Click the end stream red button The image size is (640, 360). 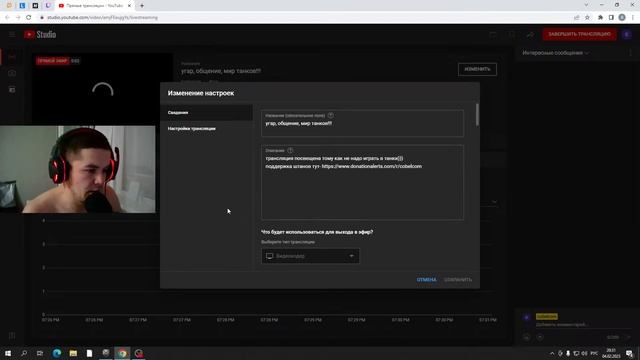point(579,34)
